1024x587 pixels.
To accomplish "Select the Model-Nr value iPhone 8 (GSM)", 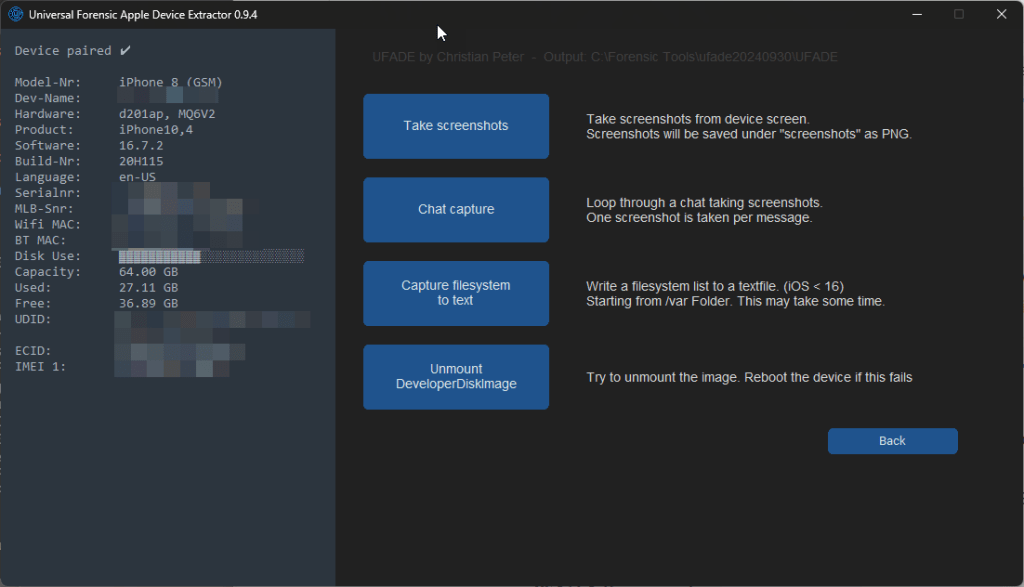I will (170, 82).
